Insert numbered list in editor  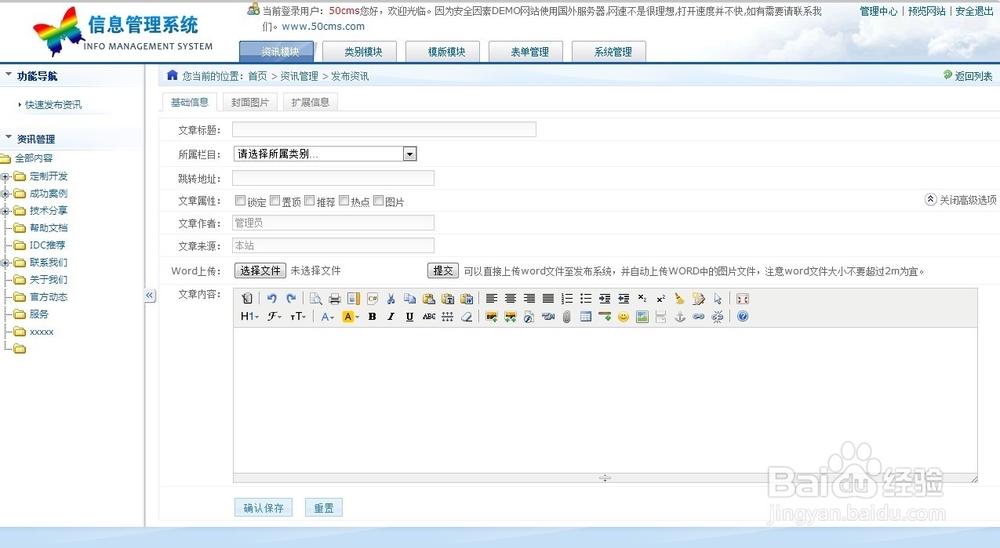(x=567, y=299)
